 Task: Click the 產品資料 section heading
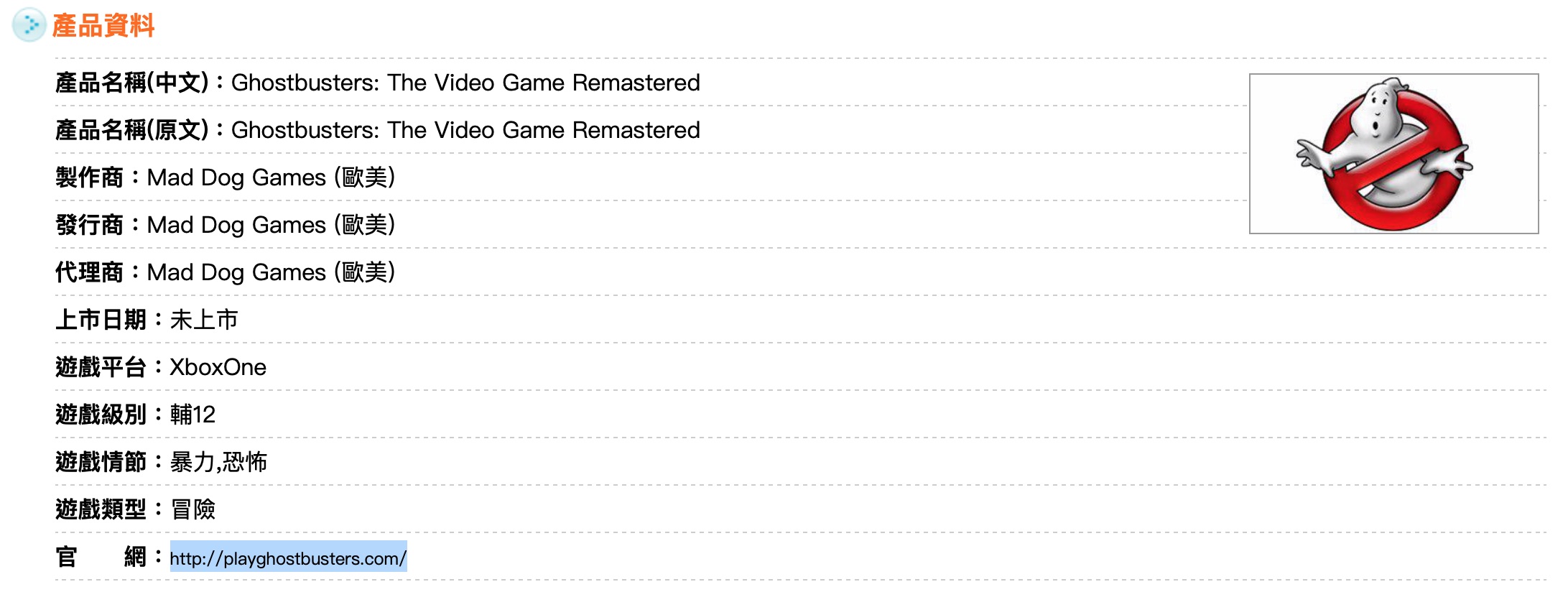click(103, 26)
